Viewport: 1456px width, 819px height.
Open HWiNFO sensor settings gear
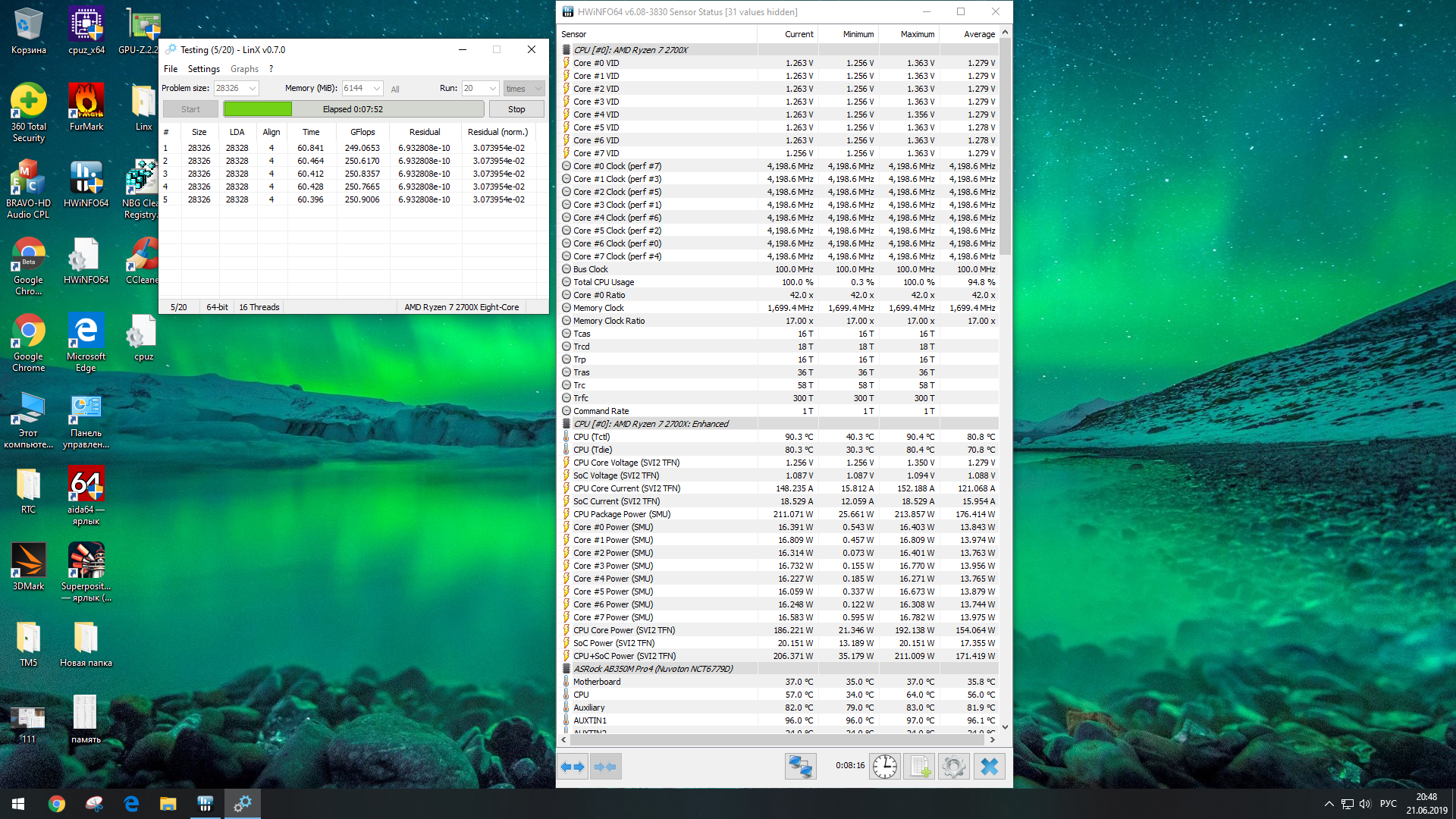point(954,767)
